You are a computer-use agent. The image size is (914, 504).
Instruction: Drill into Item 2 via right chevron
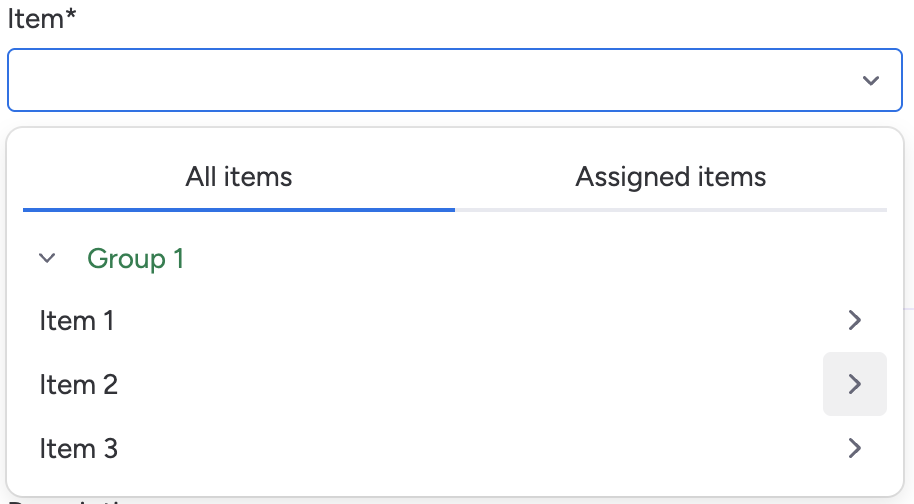[x=854, y=384]
